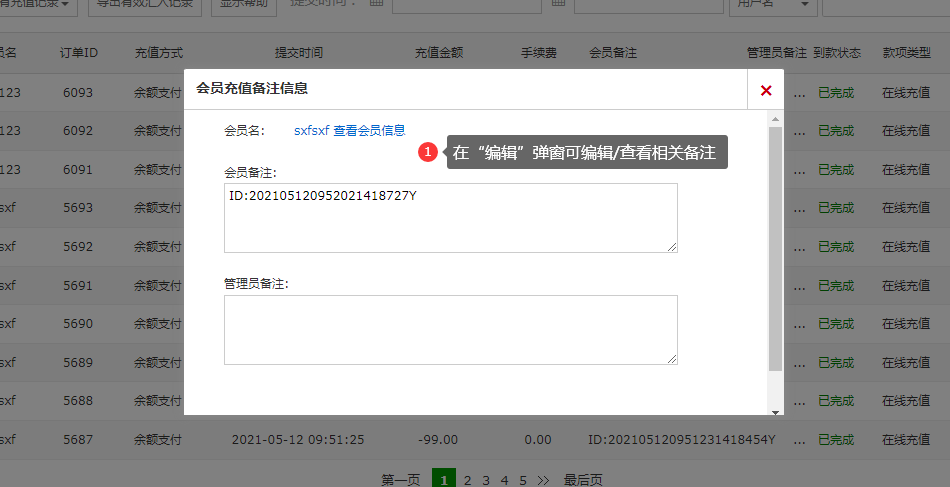
Task: Click the ellipsis in the order 6092 row
Action: [800, 133]
